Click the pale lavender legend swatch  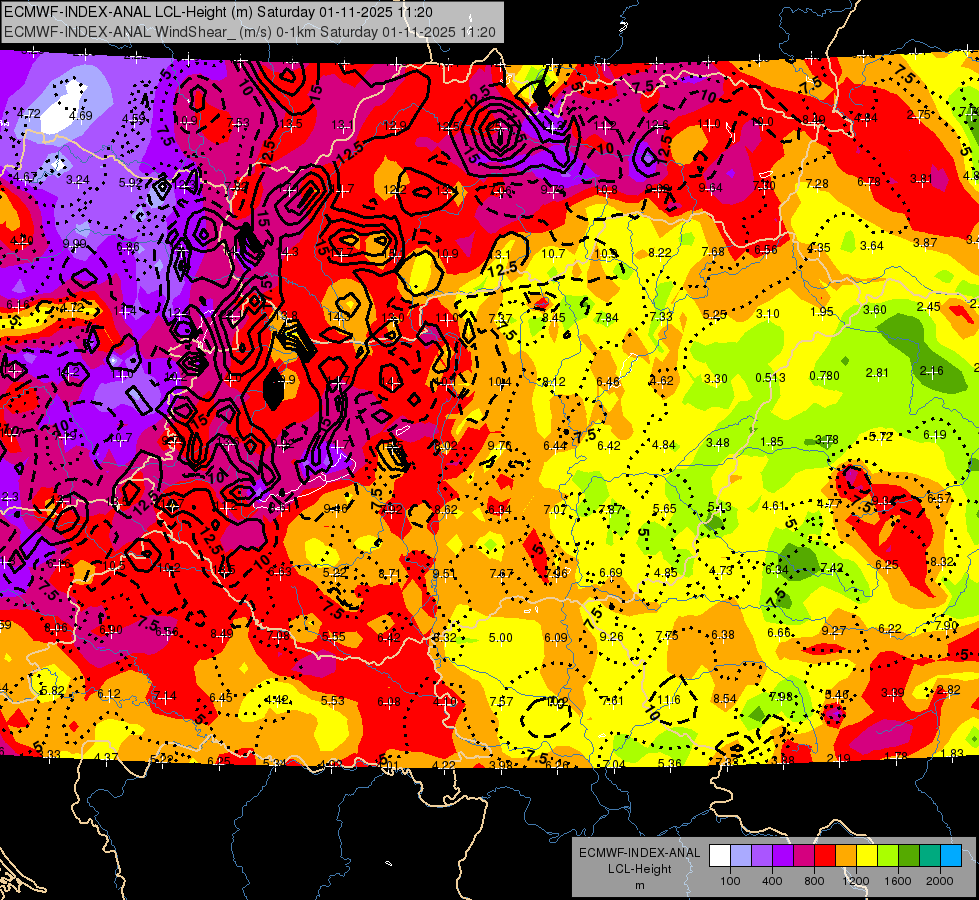741,855
